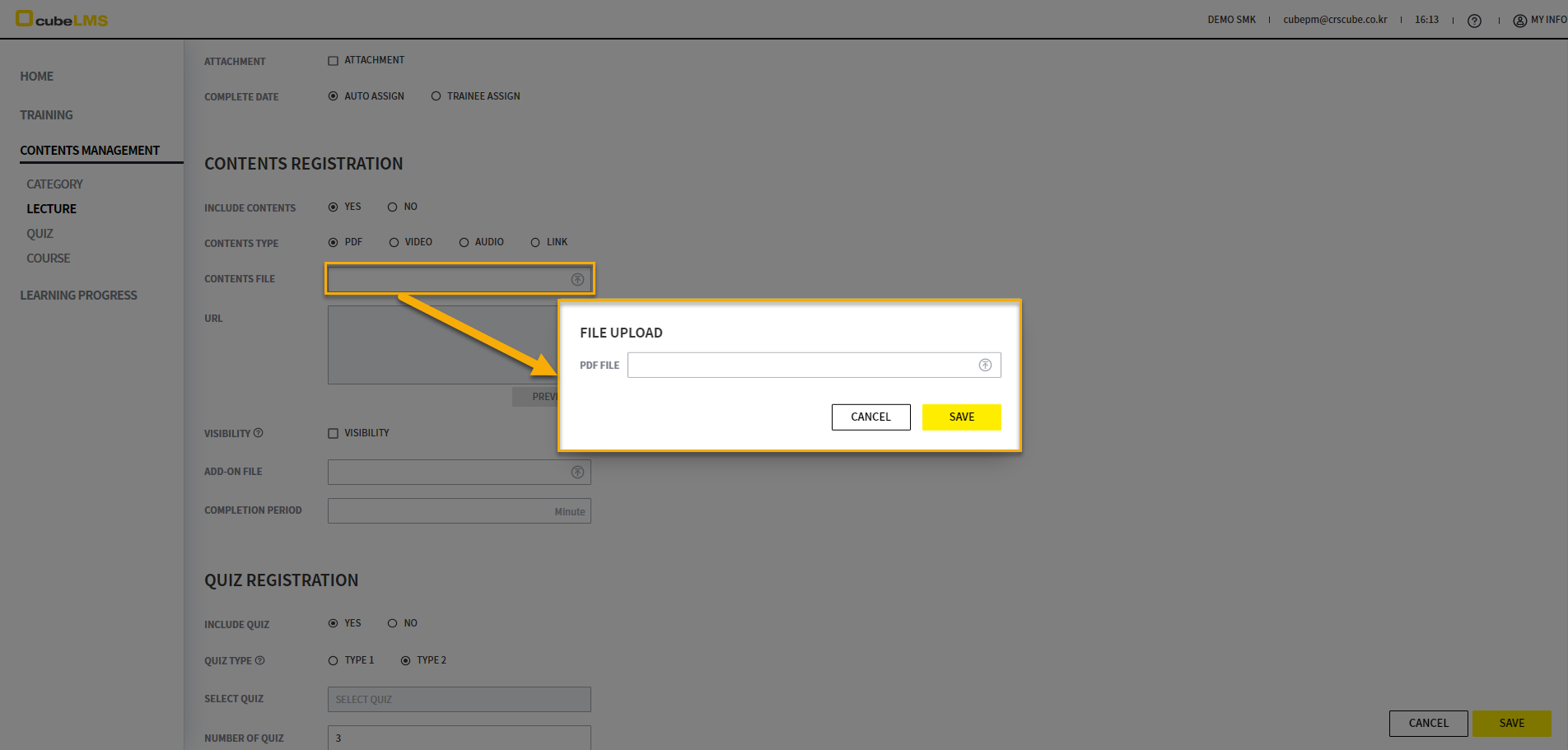Click the cubeLMS logo
1568x750 pixels.
(62, 19)
